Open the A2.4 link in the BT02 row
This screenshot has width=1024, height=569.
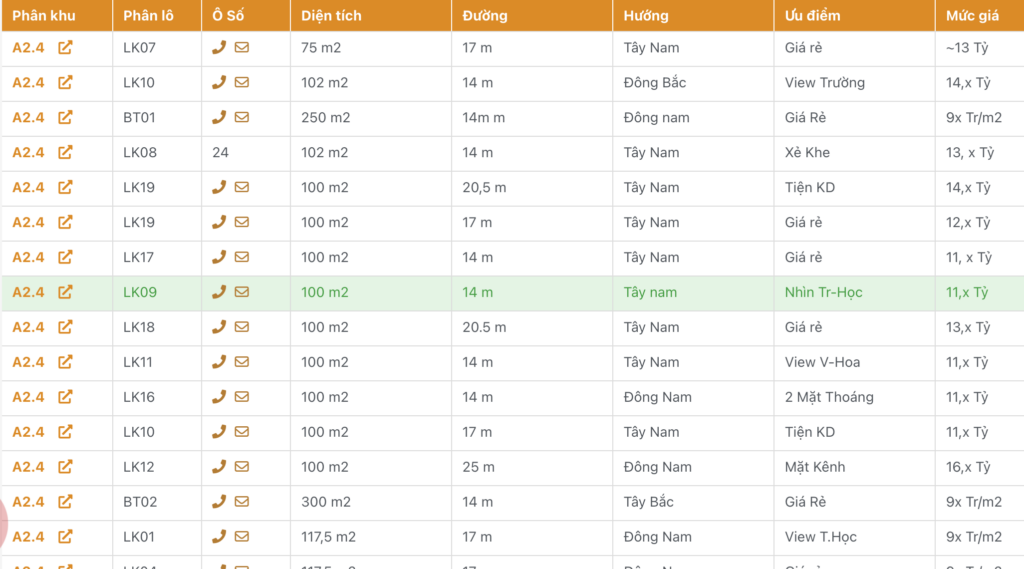pyautogui.click(x=28, y=502)
